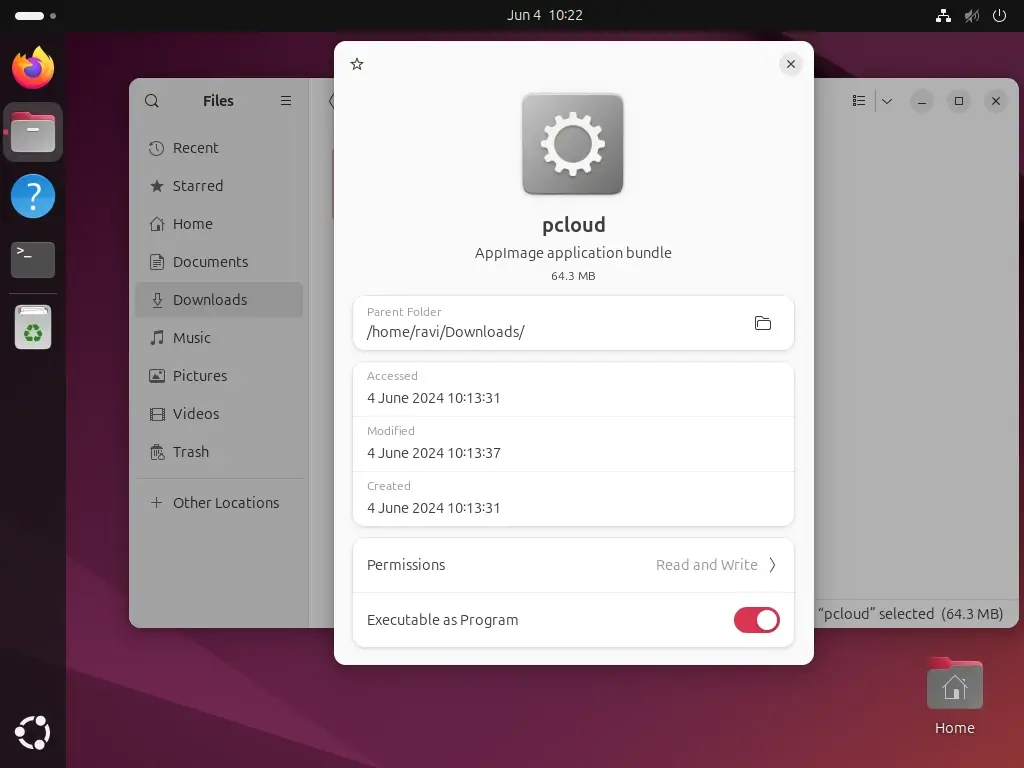Open the Home shortcut on the desktop
Viewport: 1024px width, 768px height.
click(953, 686)
